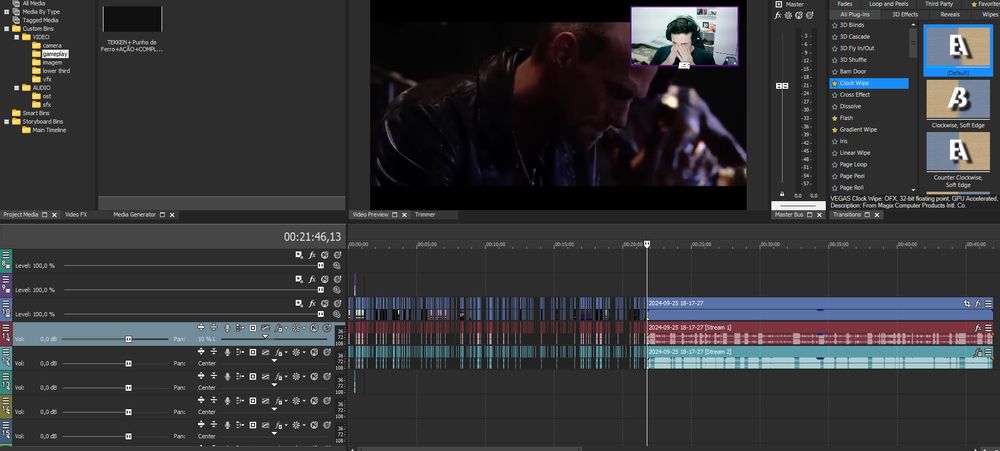Open the menu icon on the Stream 2 audio clip
Viewport: 1000px width, 451px height.
click(x=989, y=352)
